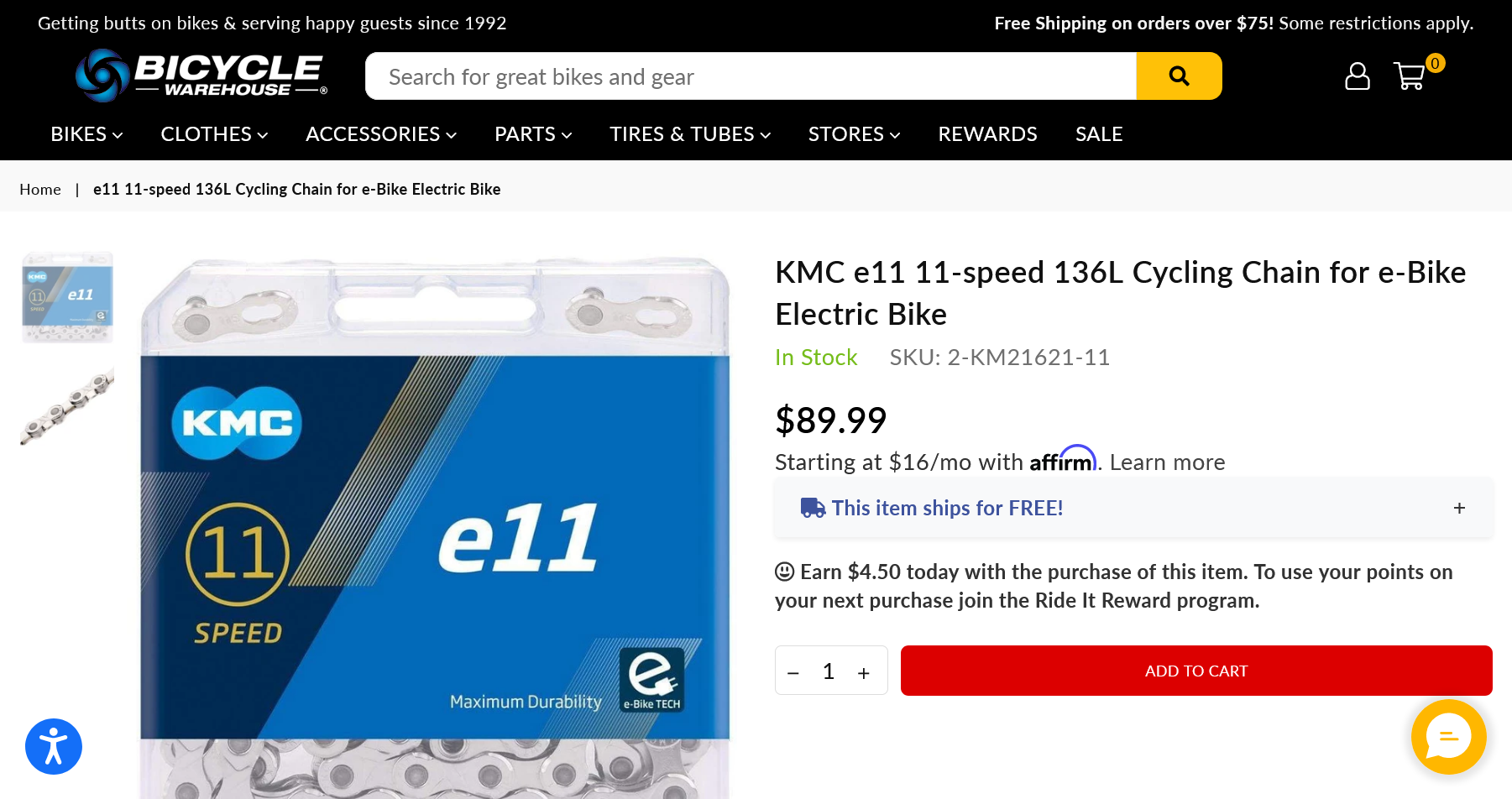Viewport: 1512px width, 799px height.
Task: Expand the 'This item ships for FREE!' panel
Action: (x=1459, y=508)
